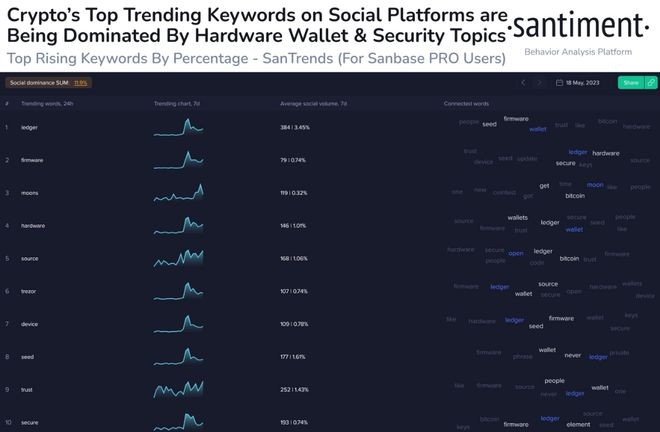Sort by Average social volume, 7d column
The height and width of the screenshot is (432, 660).
[311, 103]
